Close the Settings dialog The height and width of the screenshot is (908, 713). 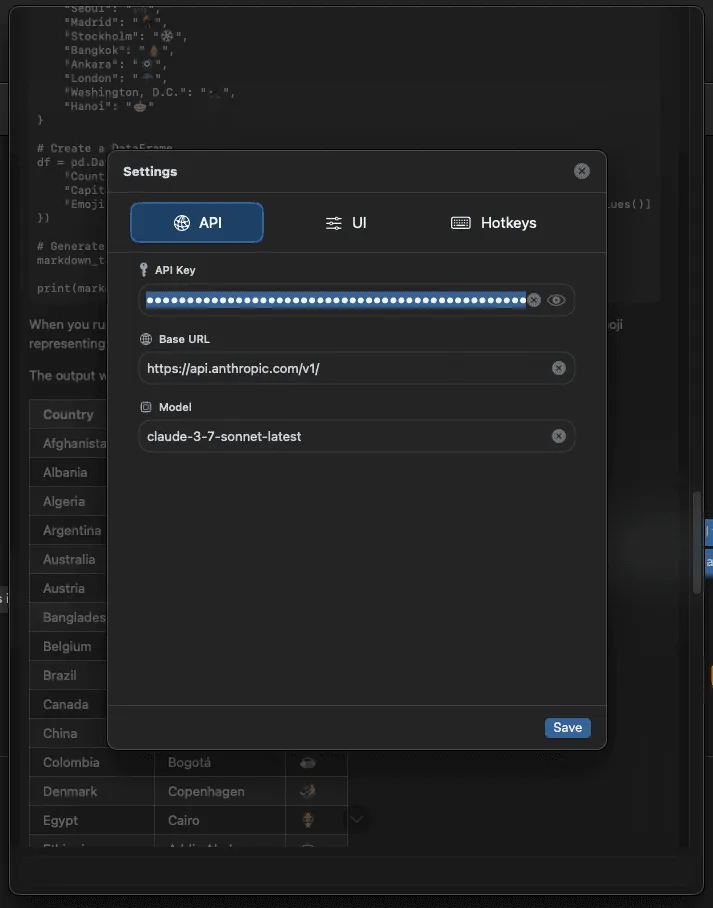582,171
